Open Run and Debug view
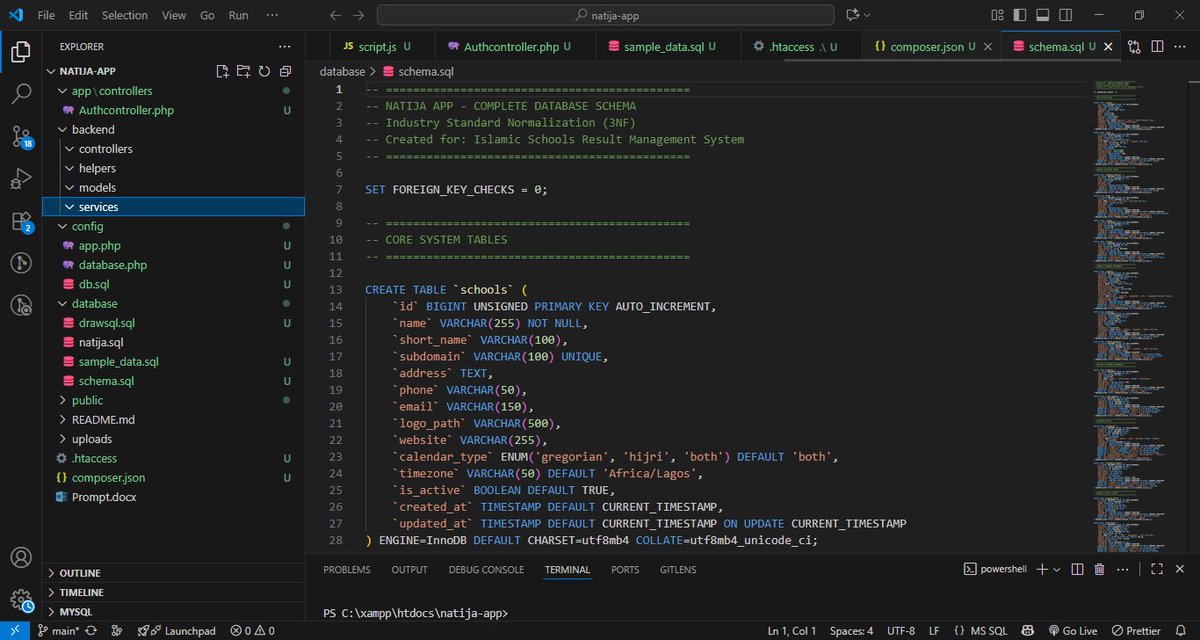The image size is (1200, 640). pos(20,179)
